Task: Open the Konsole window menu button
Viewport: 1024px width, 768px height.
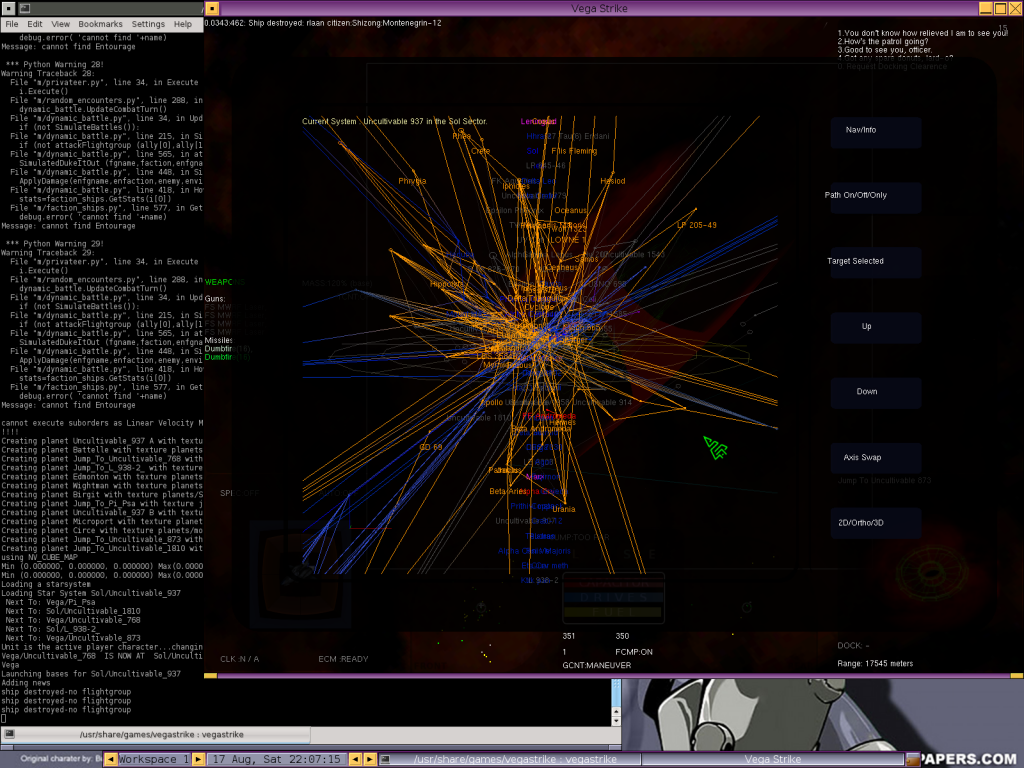Action: [x=8, y=8]
